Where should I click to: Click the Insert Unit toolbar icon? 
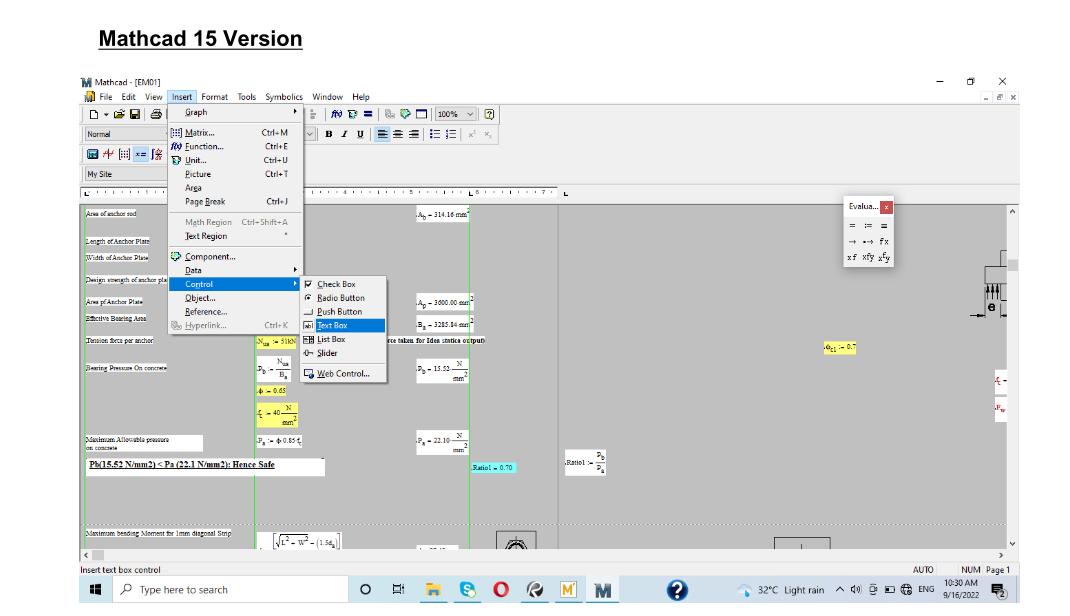point(353,113)
